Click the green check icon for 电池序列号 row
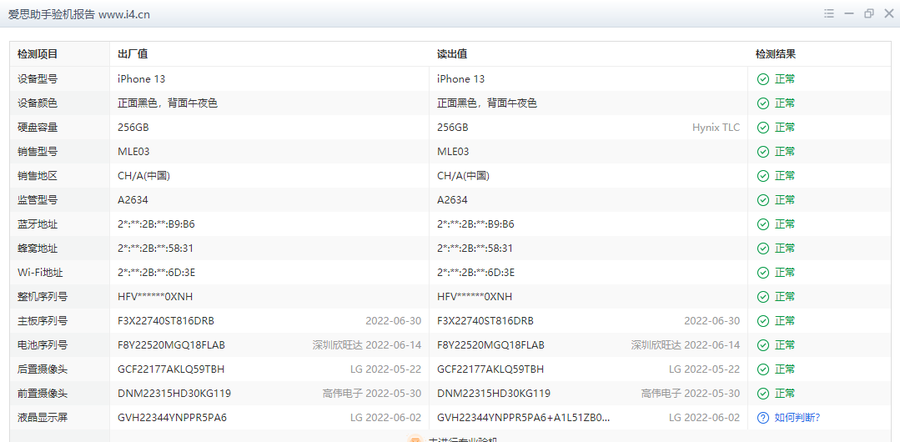This screenshot has width=900, height=442. (x=763, y=345)
